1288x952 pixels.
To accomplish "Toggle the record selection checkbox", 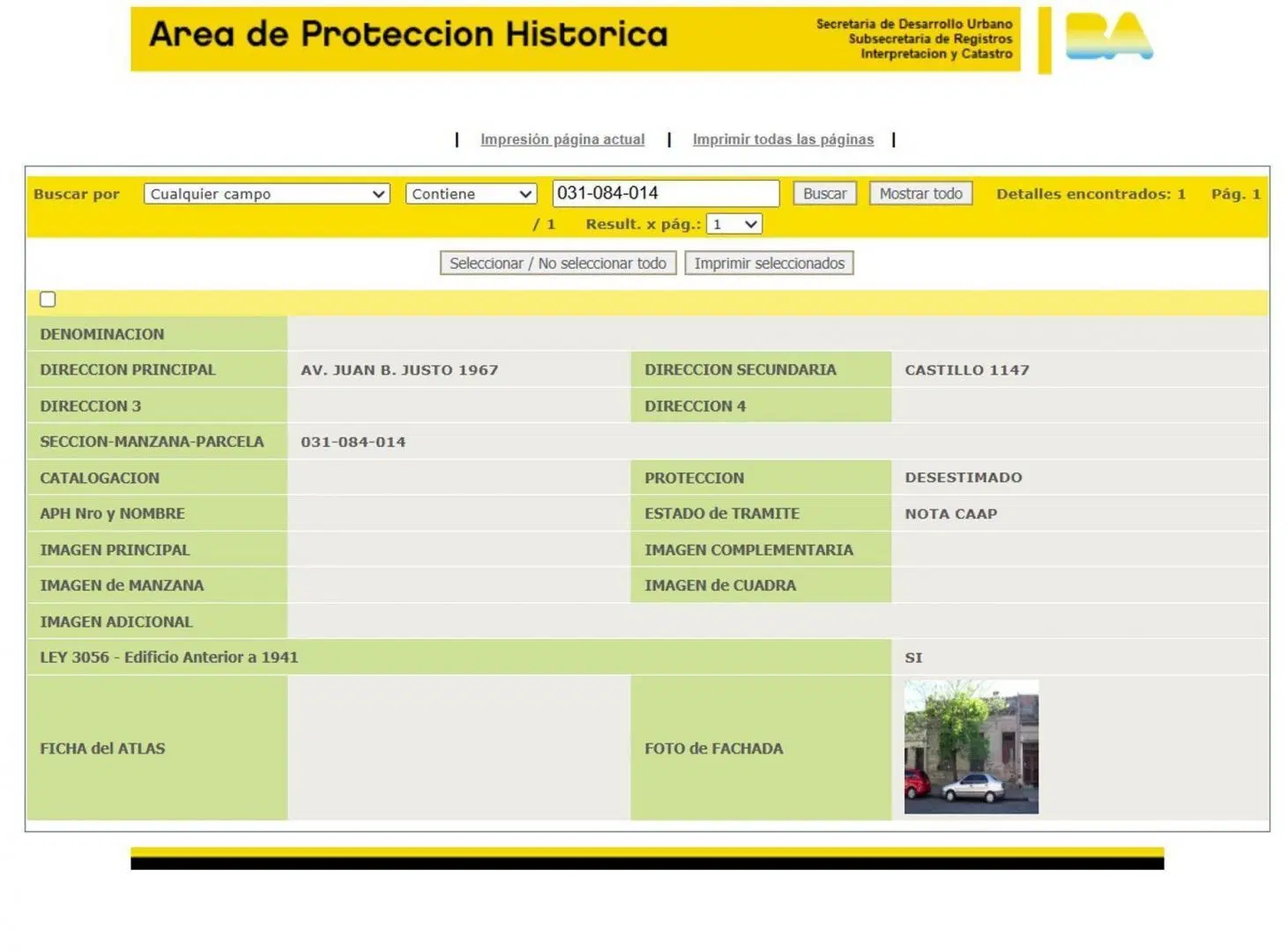I will coord(48,300).
